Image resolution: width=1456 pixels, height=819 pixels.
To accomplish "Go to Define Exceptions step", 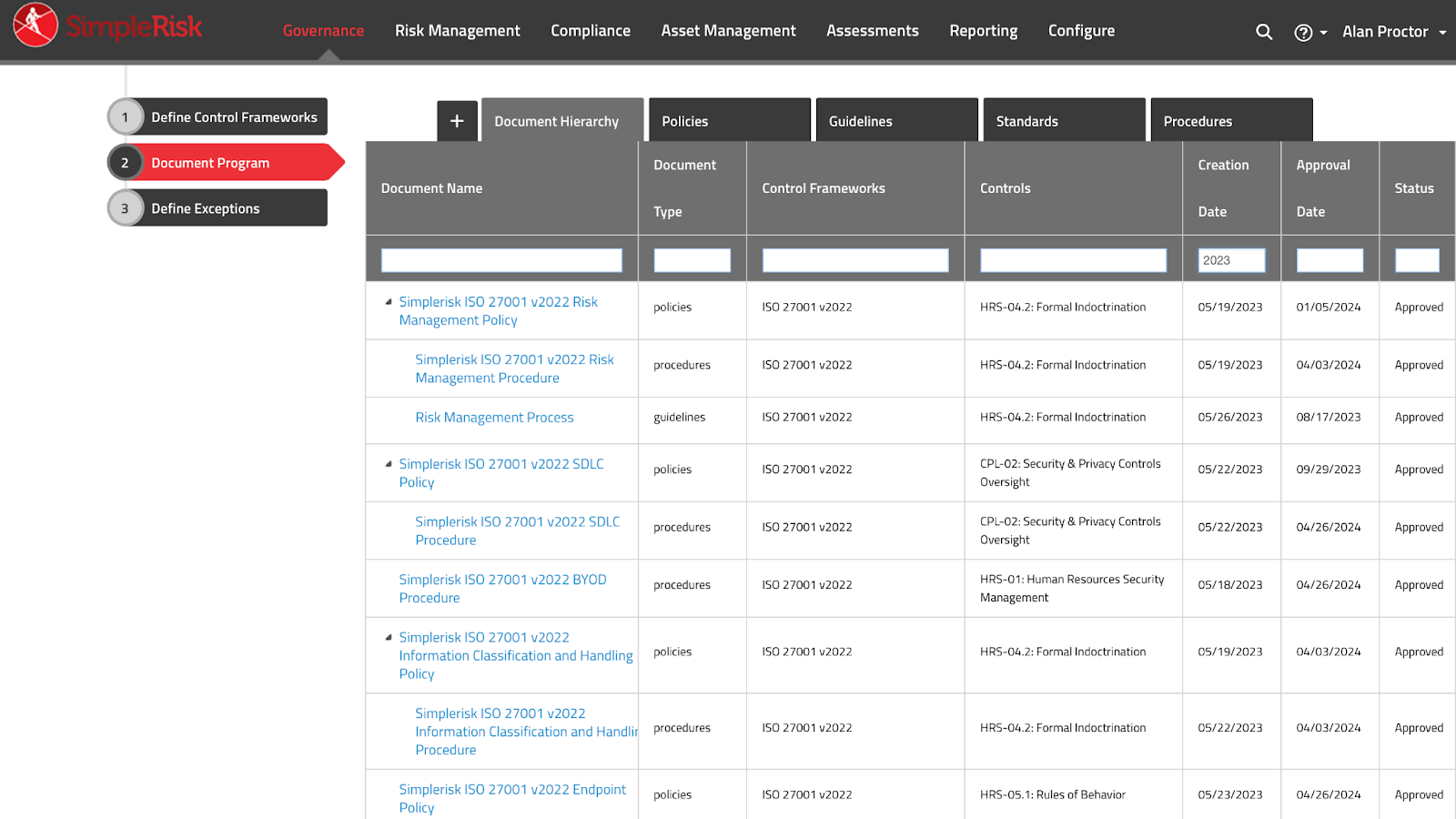I will tap(217, 207).
